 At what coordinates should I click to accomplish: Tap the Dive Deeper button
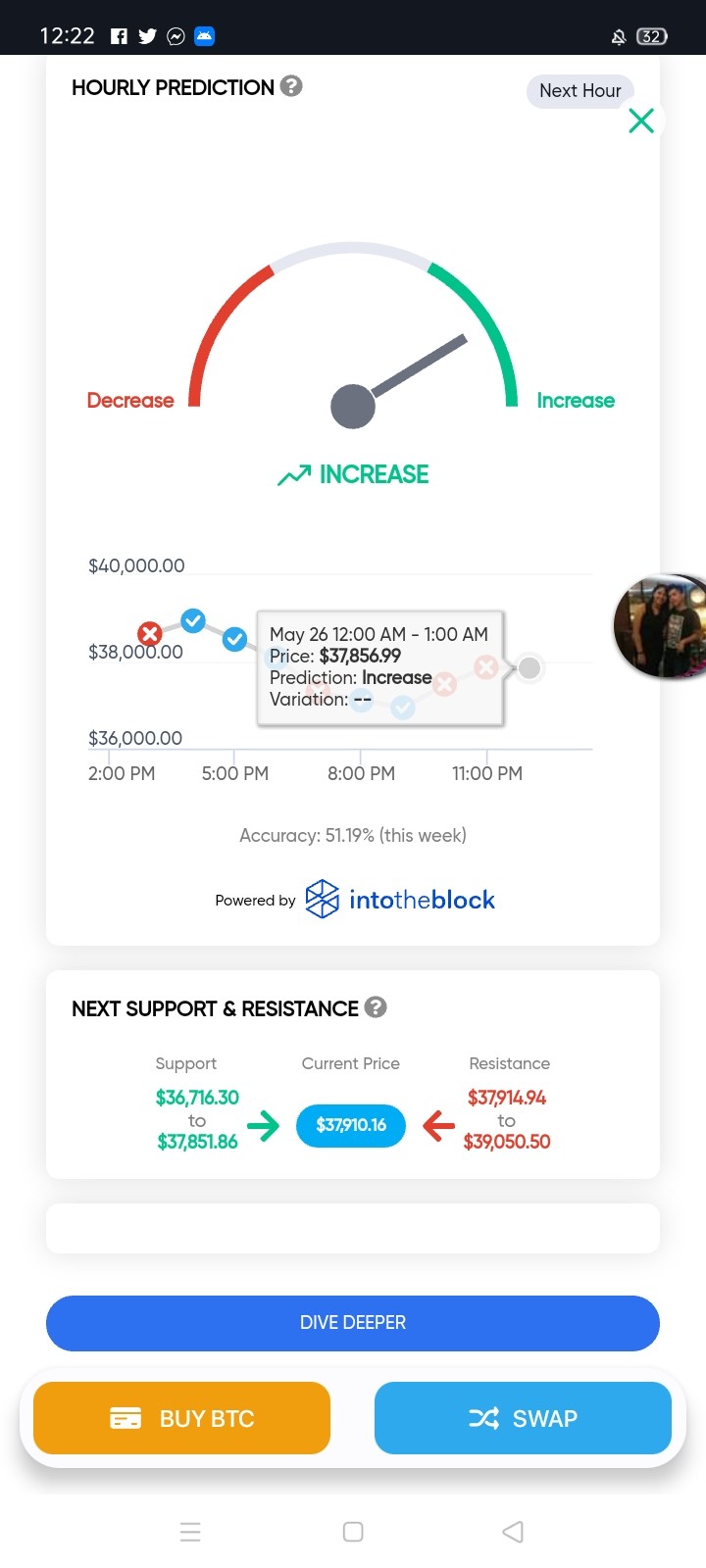353,1323
